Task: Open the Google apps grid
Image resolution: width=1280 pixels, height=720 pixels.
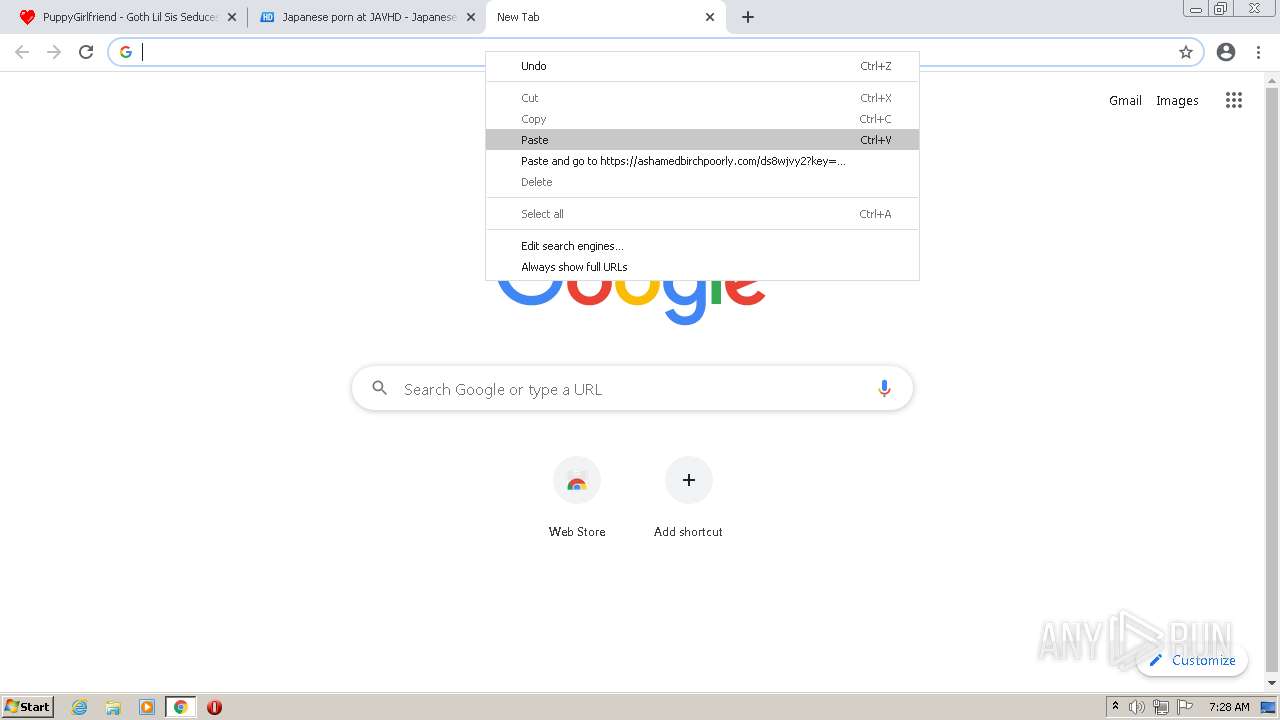Action: (1234, 100)
